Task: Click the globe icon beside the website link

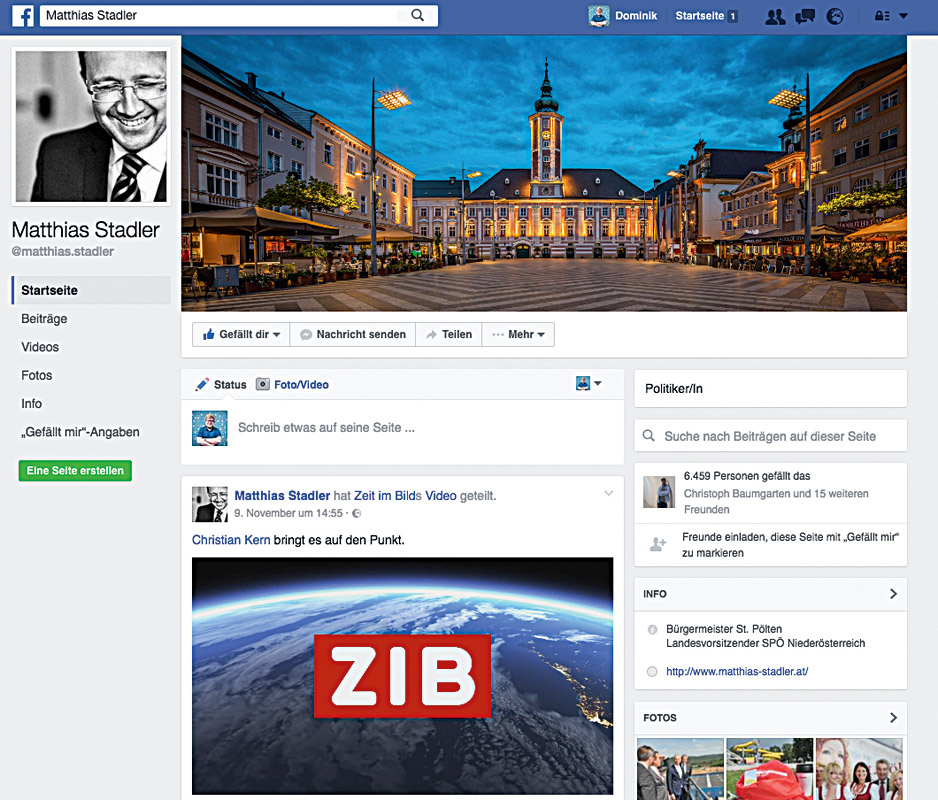Action: click(x=653, y=672)
